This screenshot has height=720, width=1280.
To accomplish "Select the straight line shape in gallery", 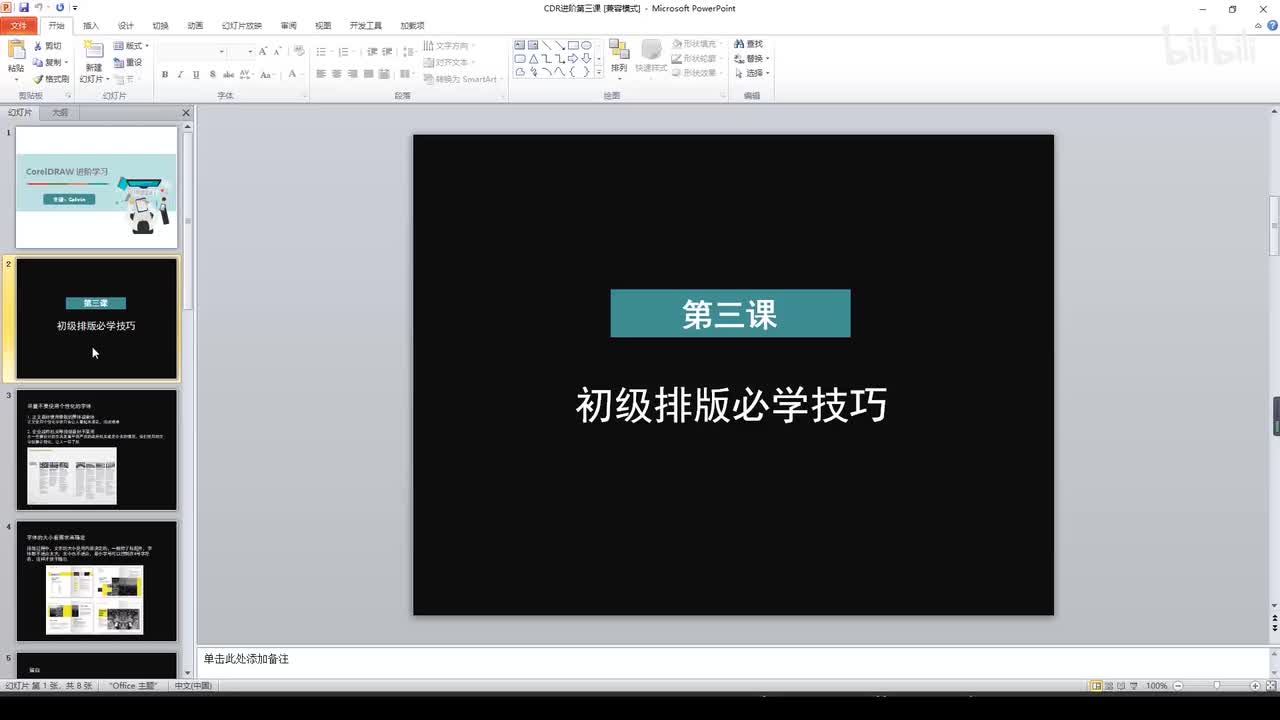I will pos(547,45).
